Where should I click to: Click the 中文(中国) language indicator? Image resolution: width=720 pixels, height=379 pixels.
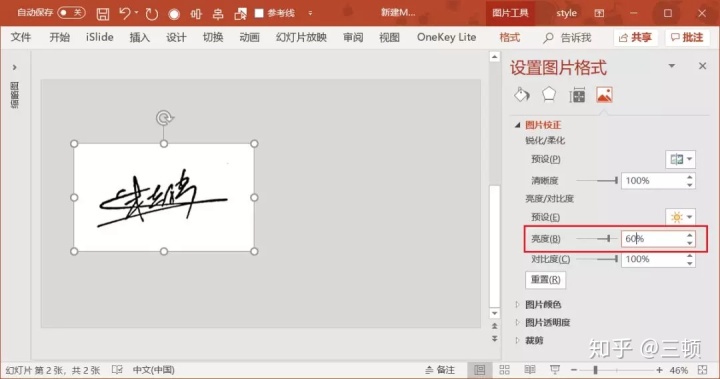point(153,370)
